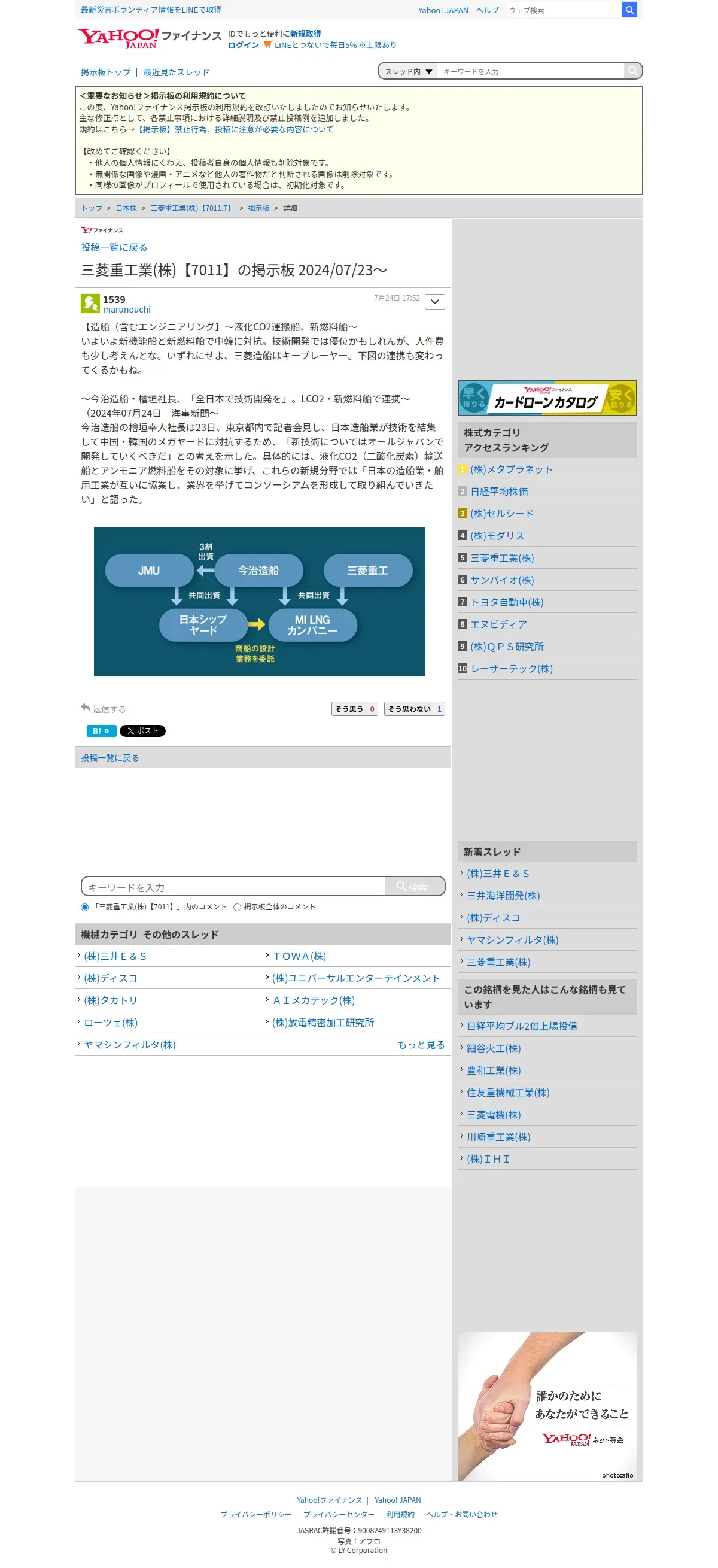The image size is (718, 1568).
Task: Click the 三菱重工業(株)【7011.T】 breadcrumb
Action: [191, 208]
